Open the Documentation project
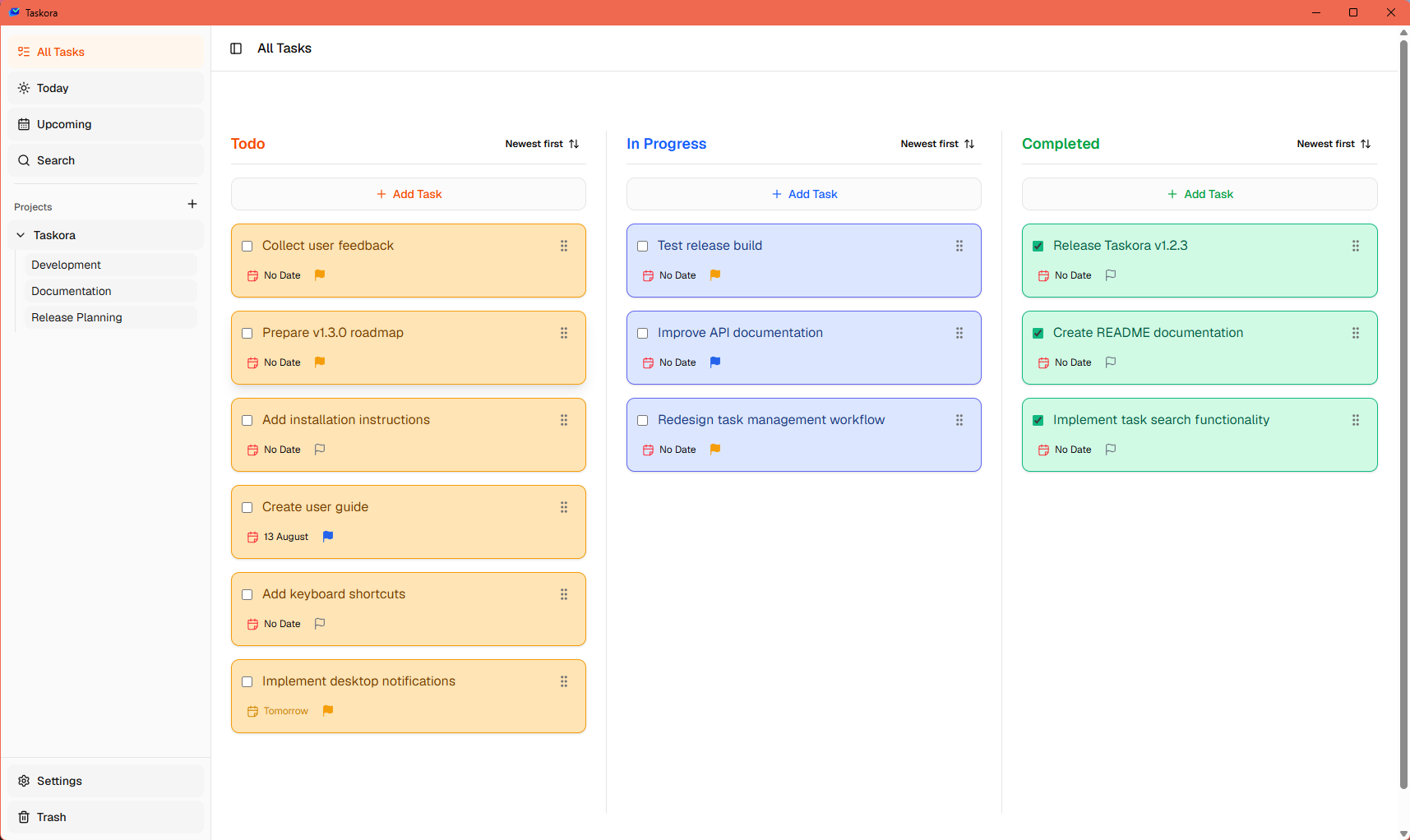The width and height of the screenshot is (1410, 840). pyautogui.click(x=111, y=291)
